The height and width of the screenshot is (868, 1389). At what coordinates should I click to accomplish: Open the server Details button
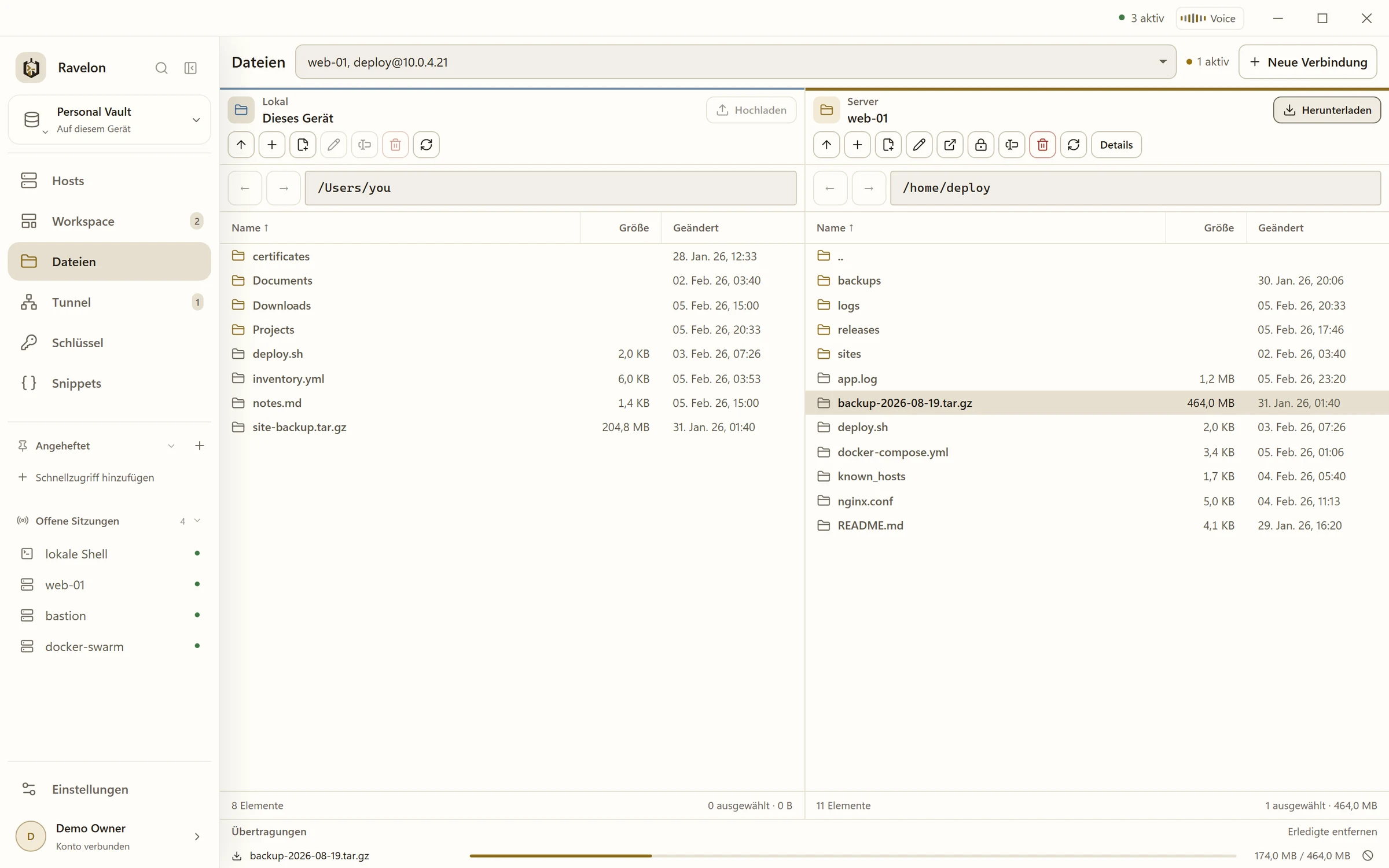pyautogui.click(x=1116, y=145)
